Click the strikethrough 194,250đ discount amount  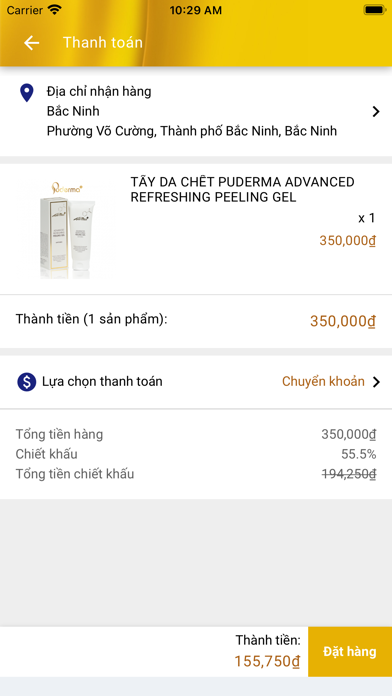[x=349, y=474]
